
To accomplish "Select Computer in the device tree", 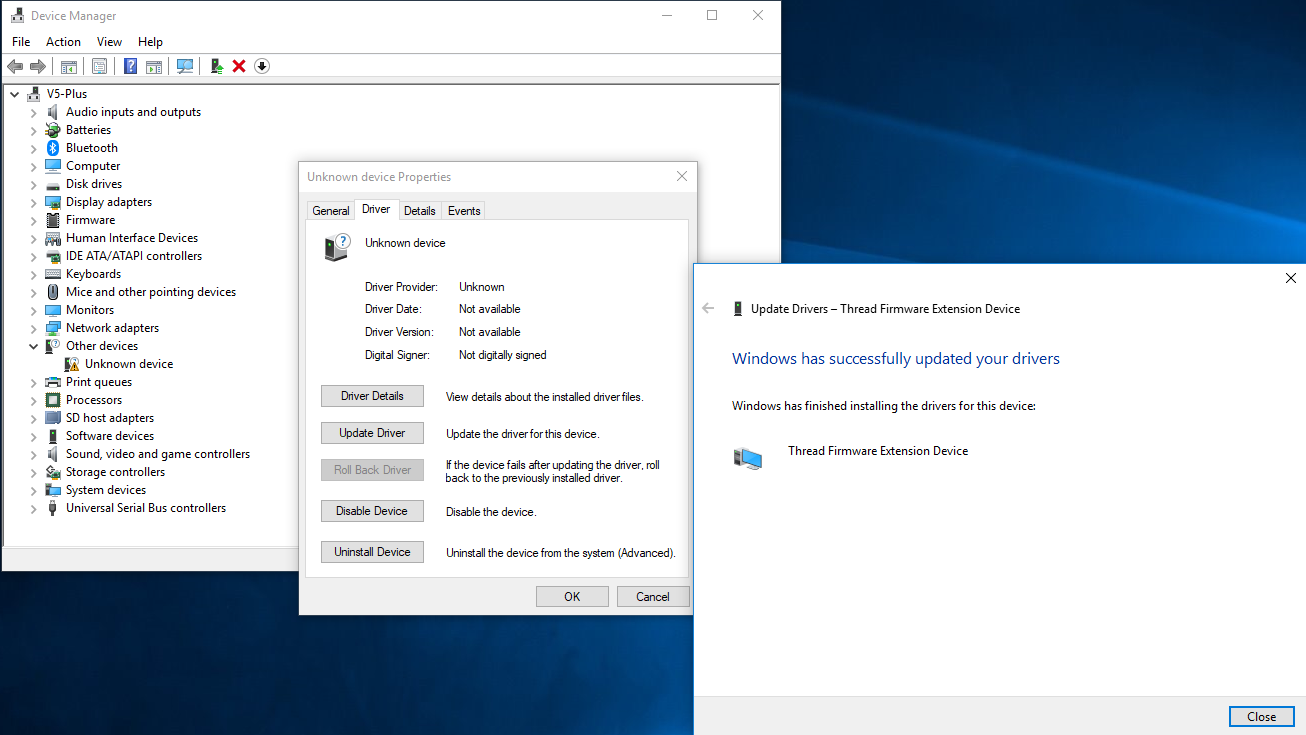I will [x=93, y=166].
